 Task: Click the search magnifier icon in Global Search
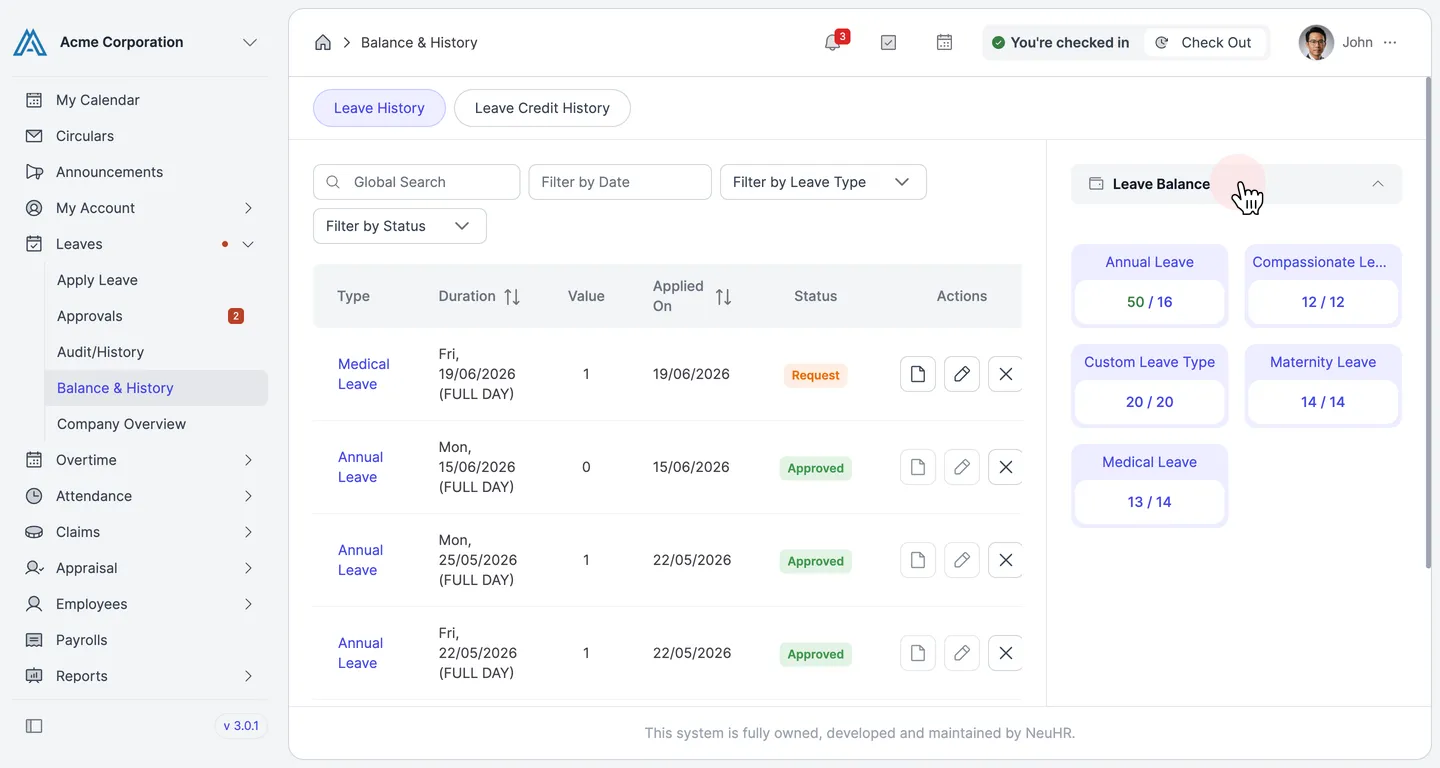(334, 182)
